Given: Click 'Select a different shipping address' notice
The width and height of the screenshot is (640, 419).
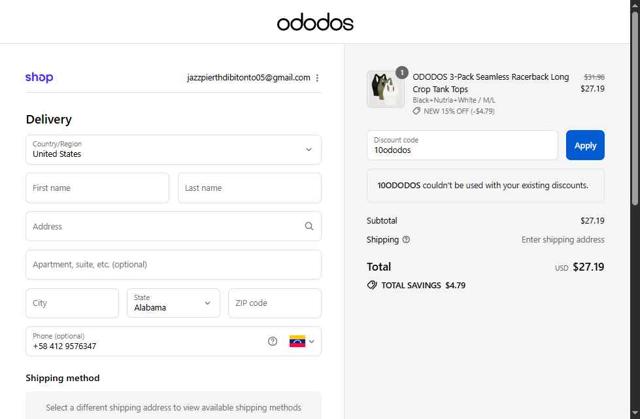Looking at the screenshot, I should (173, 408).
